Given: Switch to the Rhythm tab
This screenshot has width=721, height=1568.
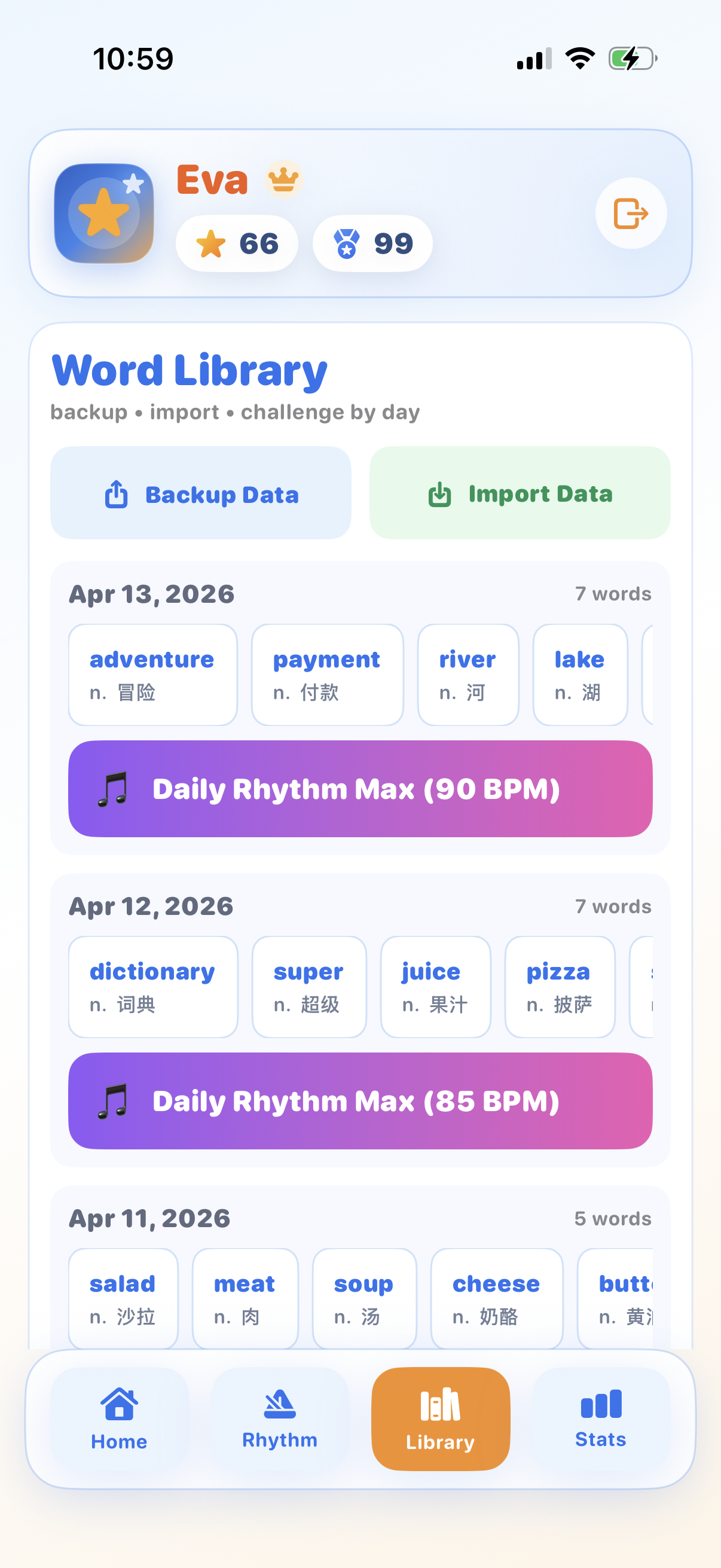Looking at the screenshot, I should (x=280, y=1418).
